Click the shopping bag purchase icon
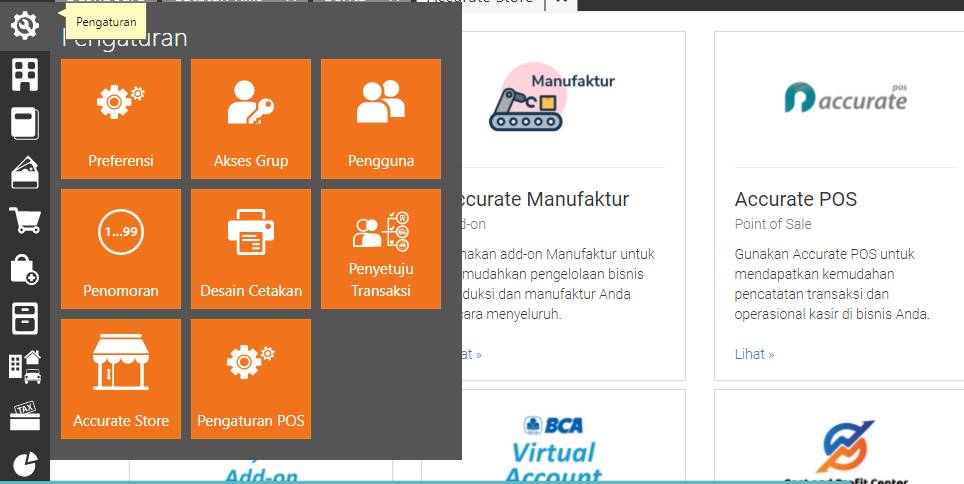 pos(25,269)
